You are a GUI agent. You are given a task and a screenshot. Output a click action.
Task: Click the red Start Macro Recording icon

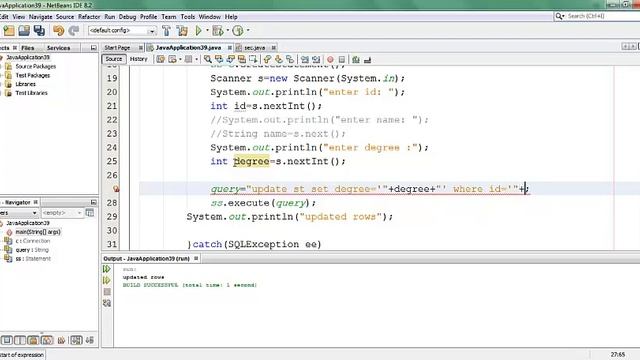click(330, 60)
